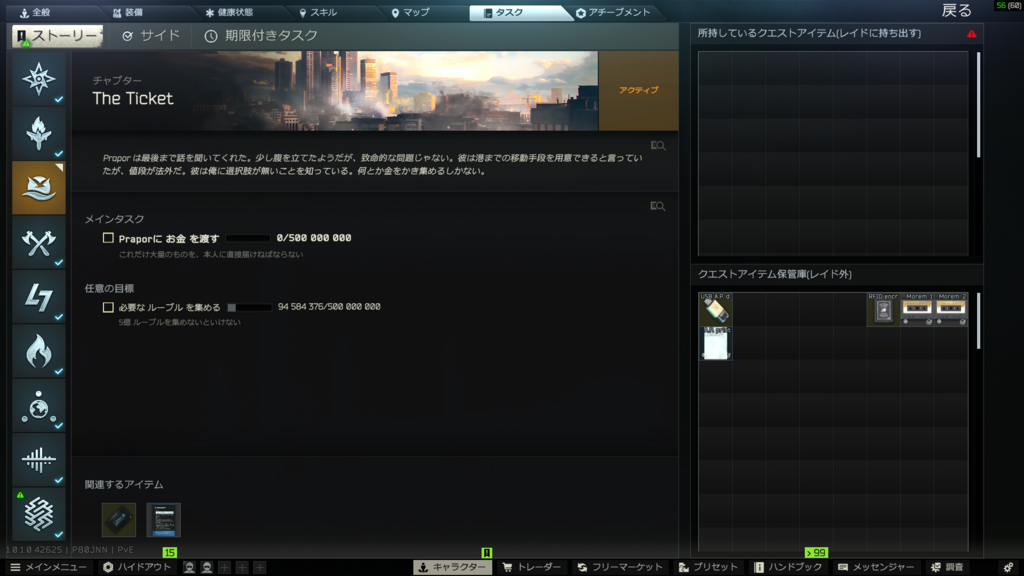Expand main task details magnifier icon
1024x576 pixels.
pos(657,206)
